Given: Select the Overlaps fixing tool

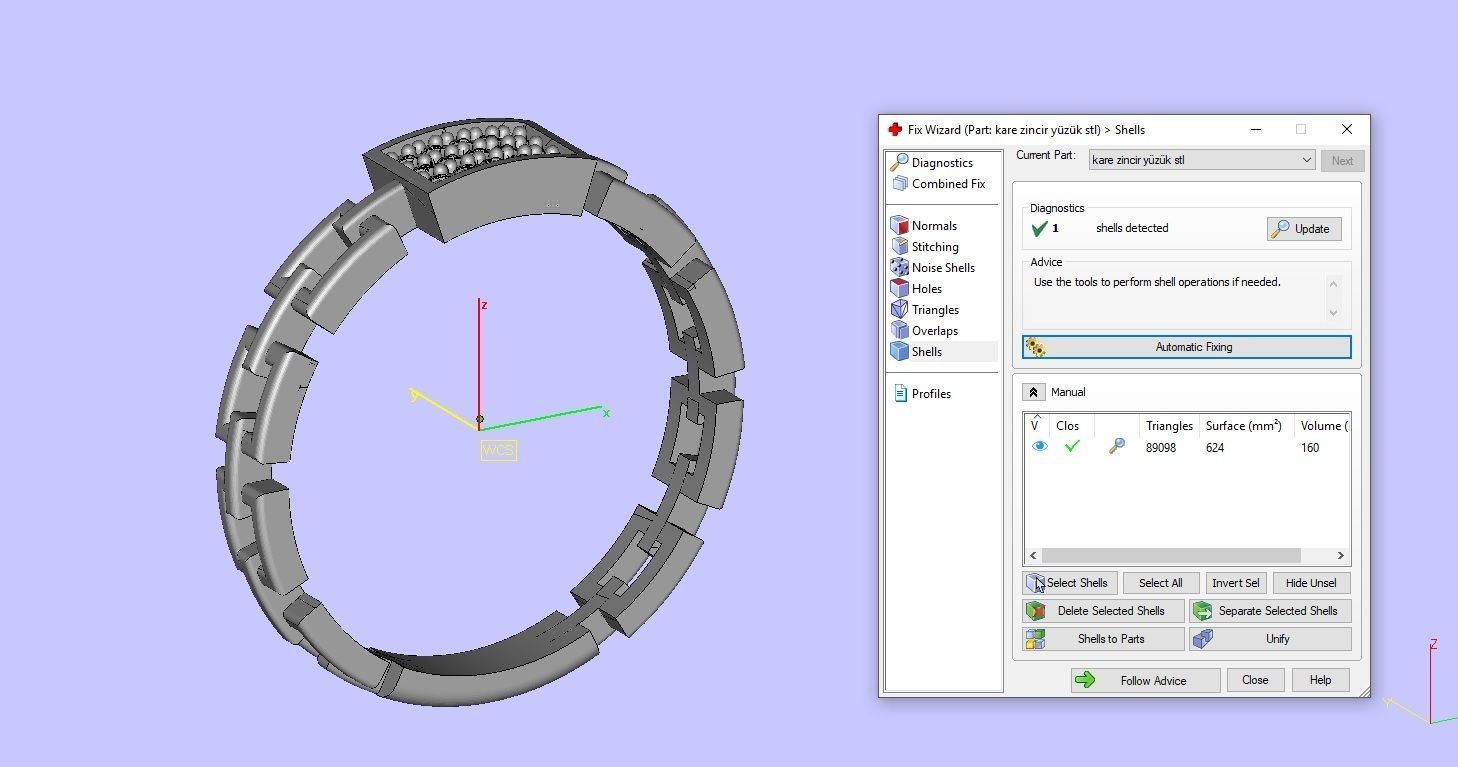Looking at the screenshot, I should click(933, 330).
